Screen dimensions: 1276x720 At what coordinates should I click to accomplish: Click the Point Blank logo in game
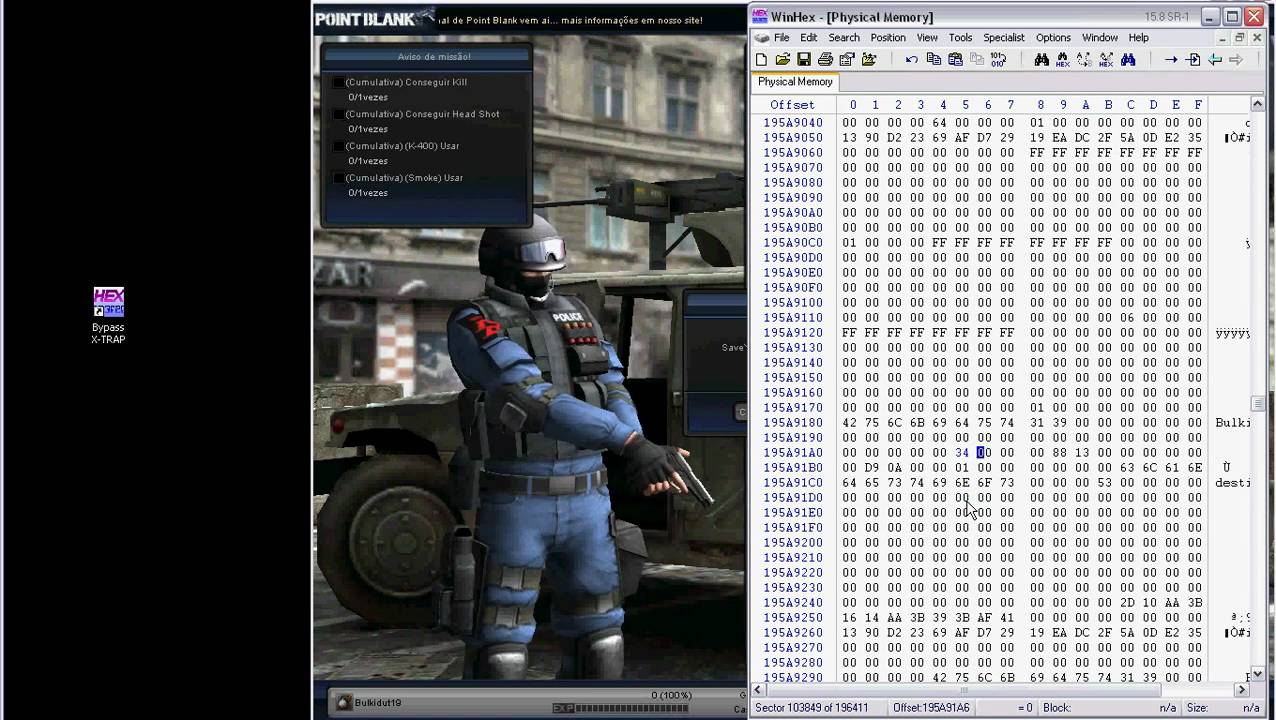(374, 18)
